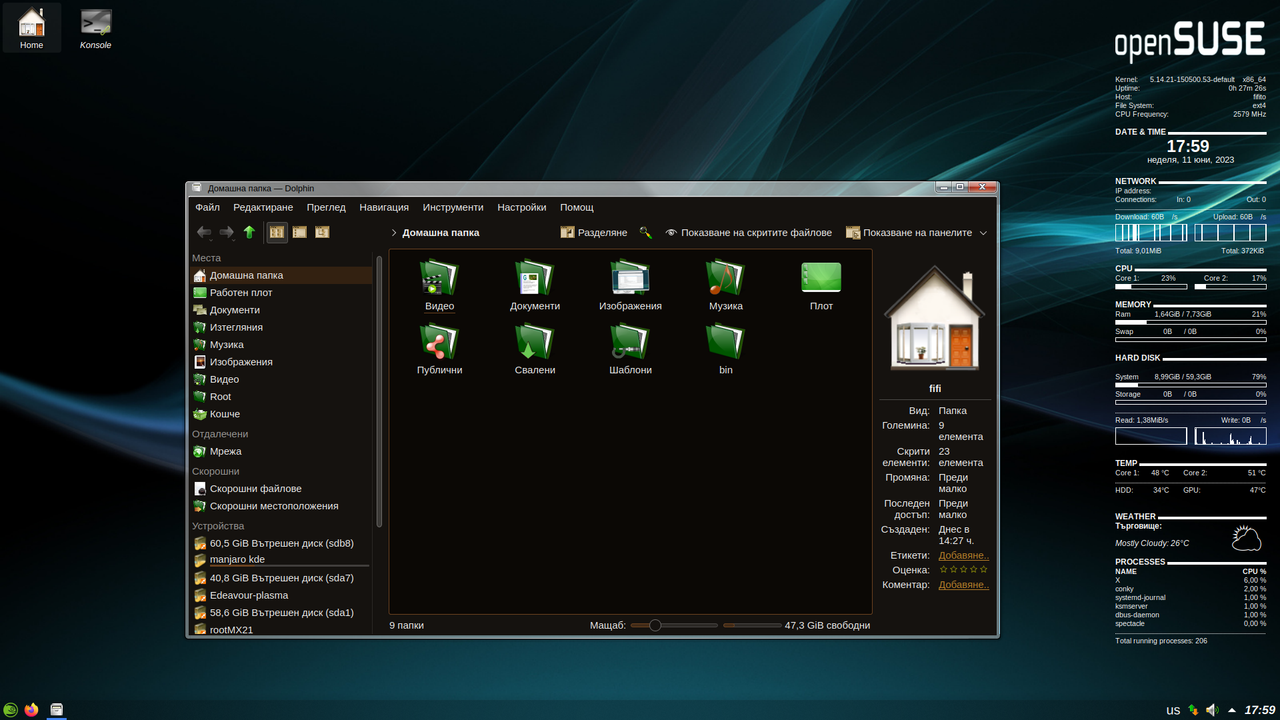
Task: Click Домашна папка in location bar
Action: click(441, 232)
